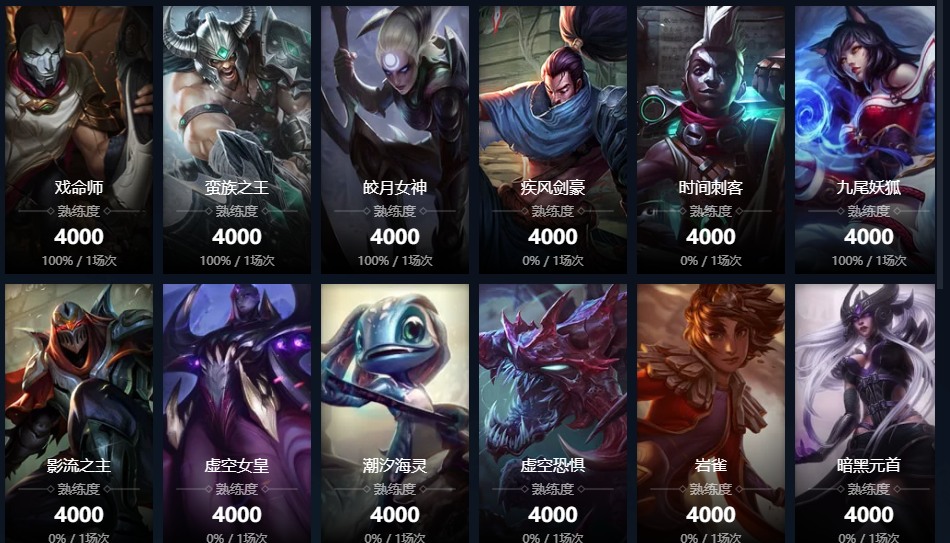Choose the 潮汐海灵 champion card

point(395,413)
